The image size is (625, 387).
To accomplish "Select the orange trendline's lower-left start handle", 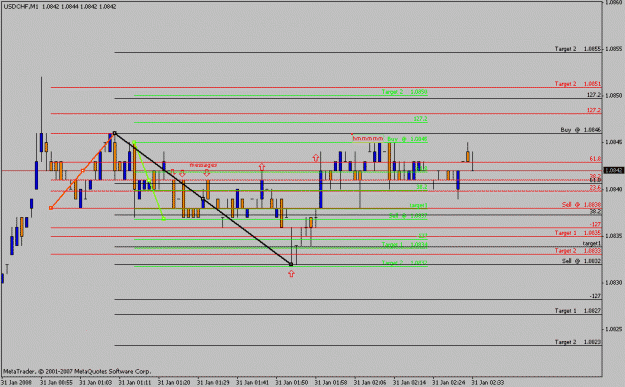I will 51,208.
